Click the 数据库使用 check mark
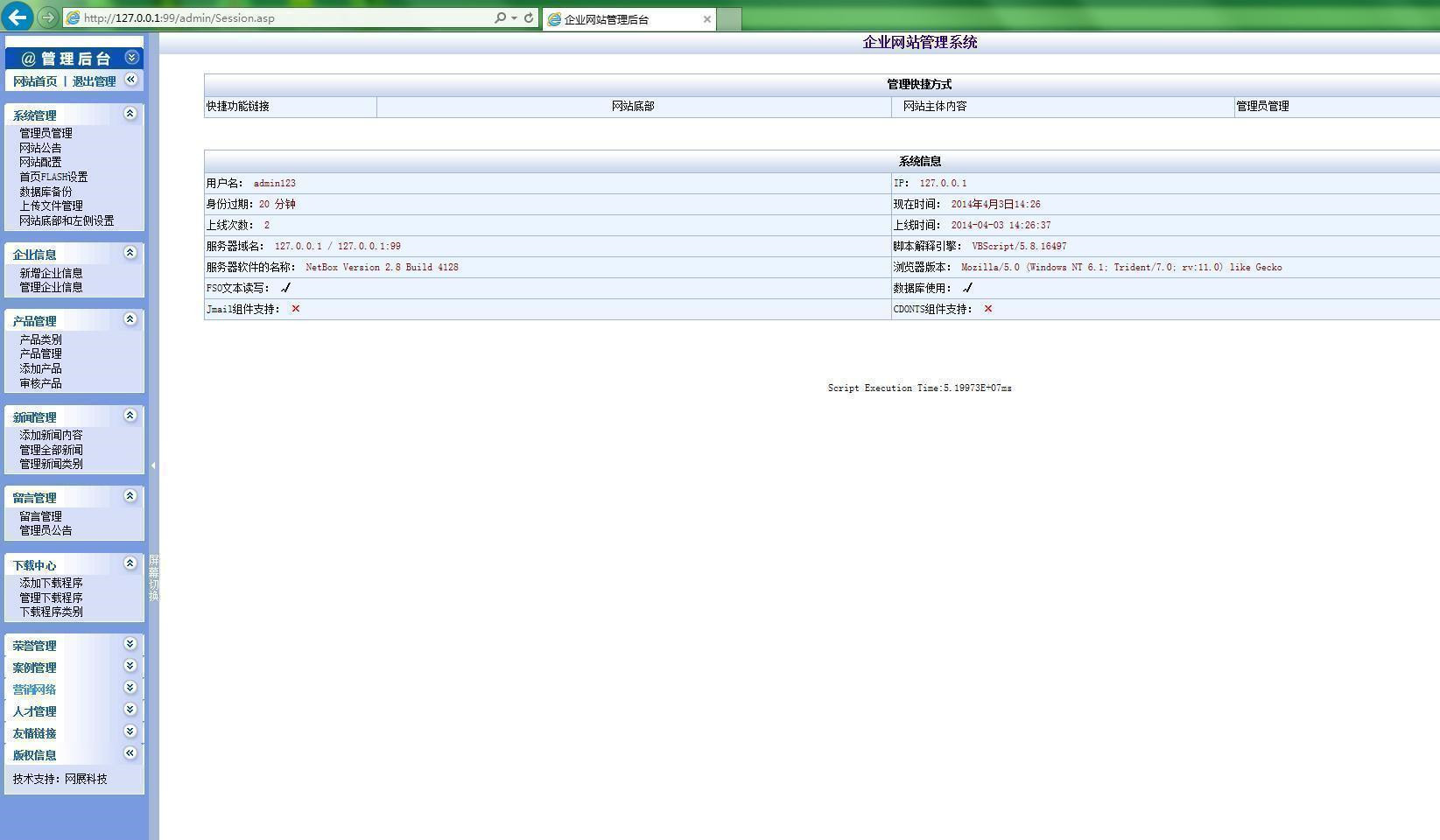This screenshot has height=840, width=1440. point(967,288)
